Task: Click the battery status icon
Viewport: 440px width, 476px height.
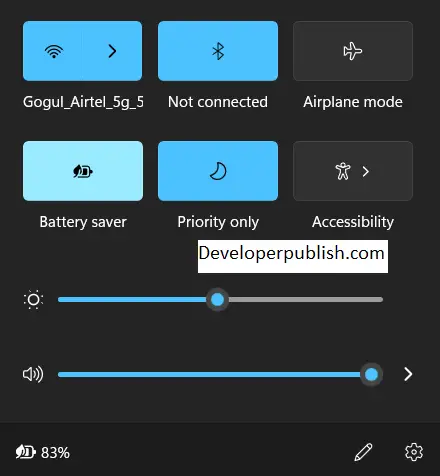Action: (x=26, y=452)
